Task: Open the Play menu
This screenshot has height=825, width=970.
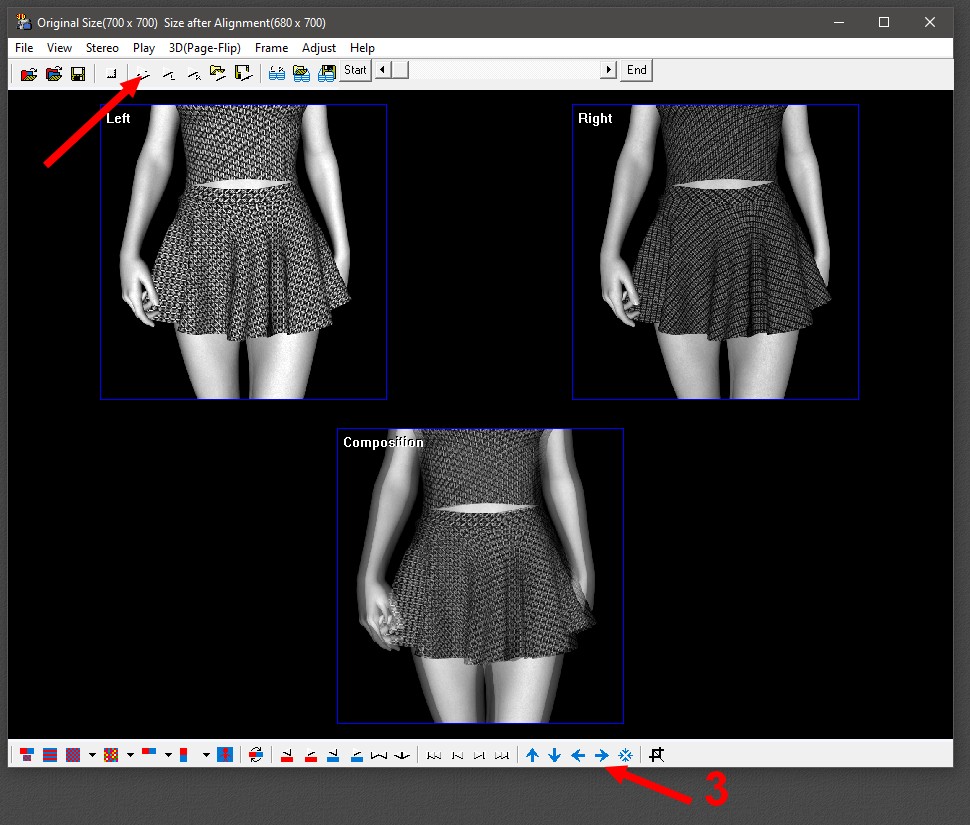Action: [144, 48]
